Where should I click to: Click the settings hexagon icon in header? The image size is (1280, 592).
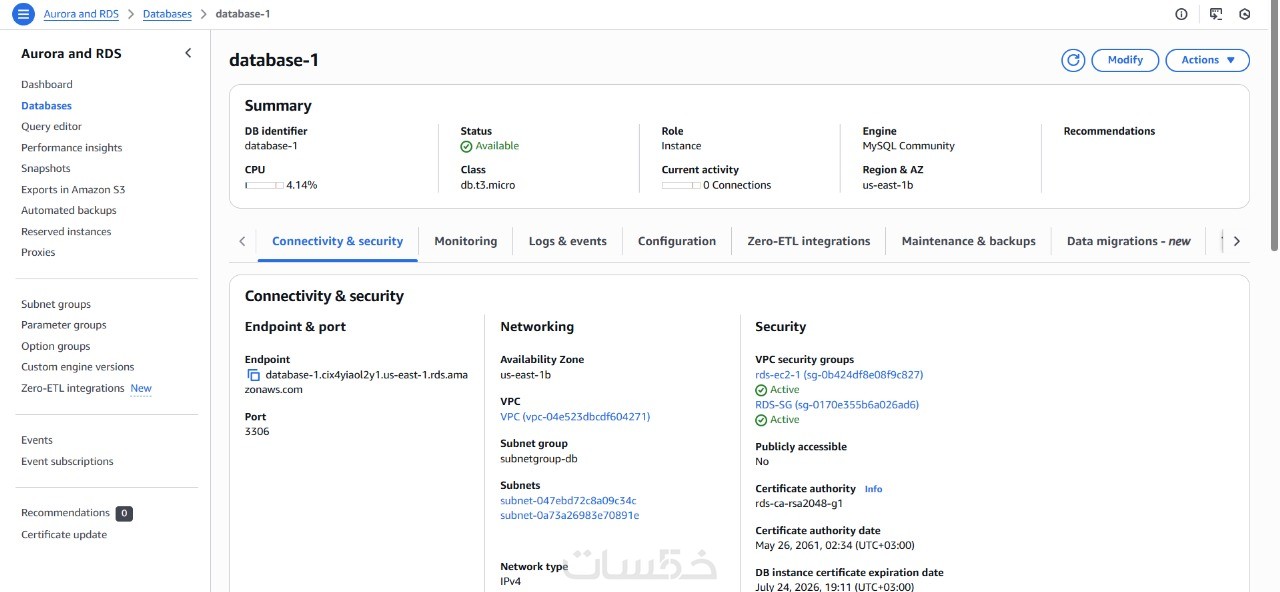[x=1245, y=14]
